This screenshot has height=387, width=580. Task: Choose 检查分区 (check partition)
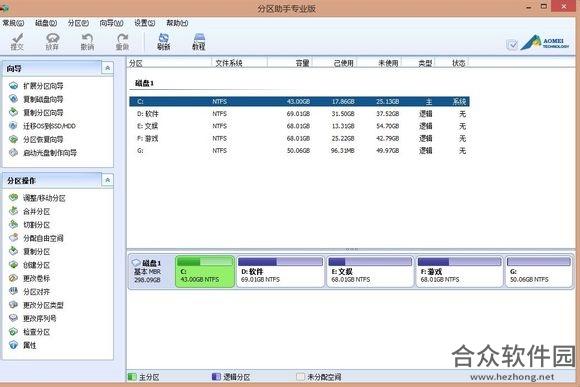pos(30,332)
